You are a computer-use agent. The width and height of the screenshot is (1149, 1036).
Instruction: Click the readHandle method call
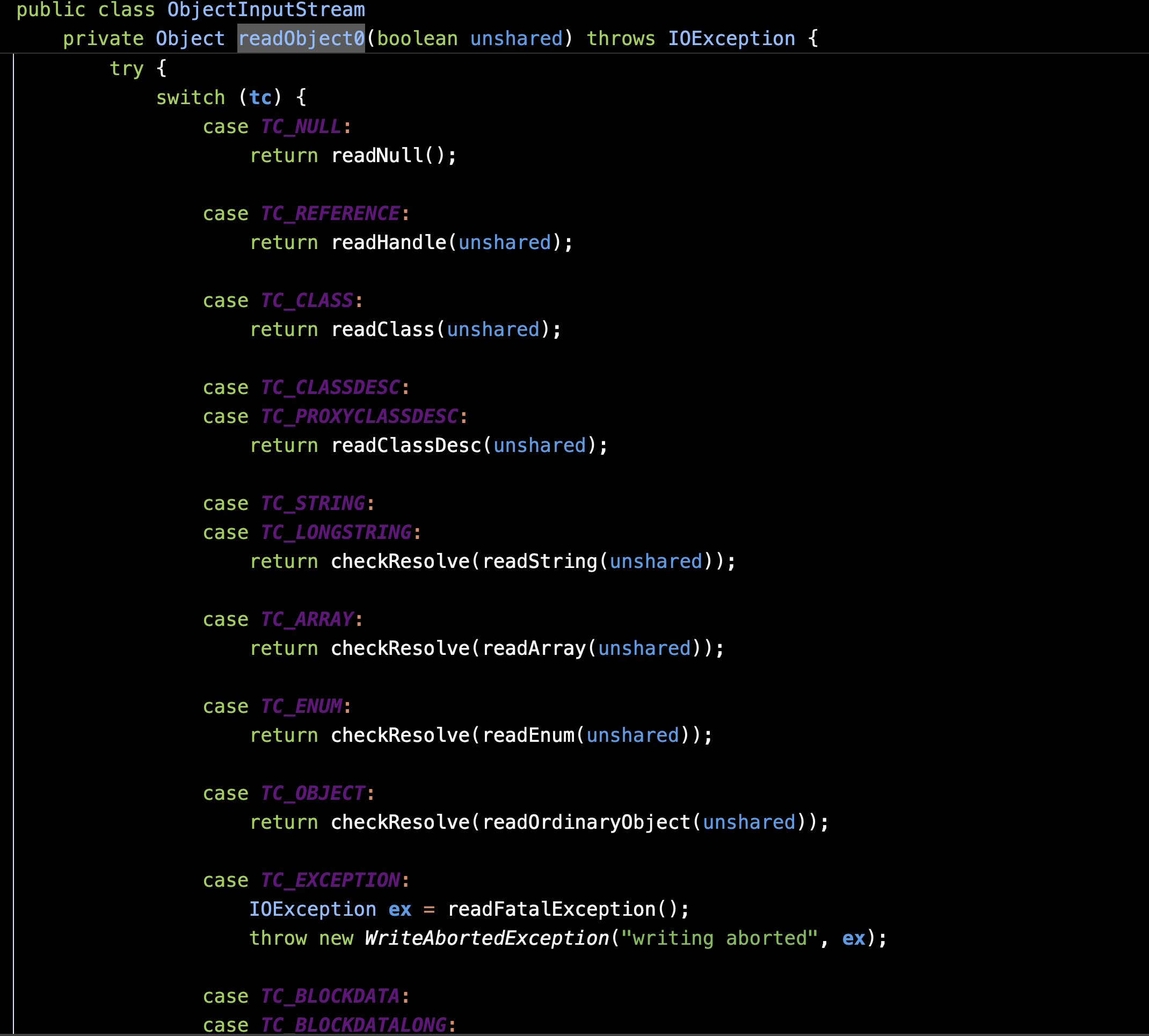click(x=388, y=243)
